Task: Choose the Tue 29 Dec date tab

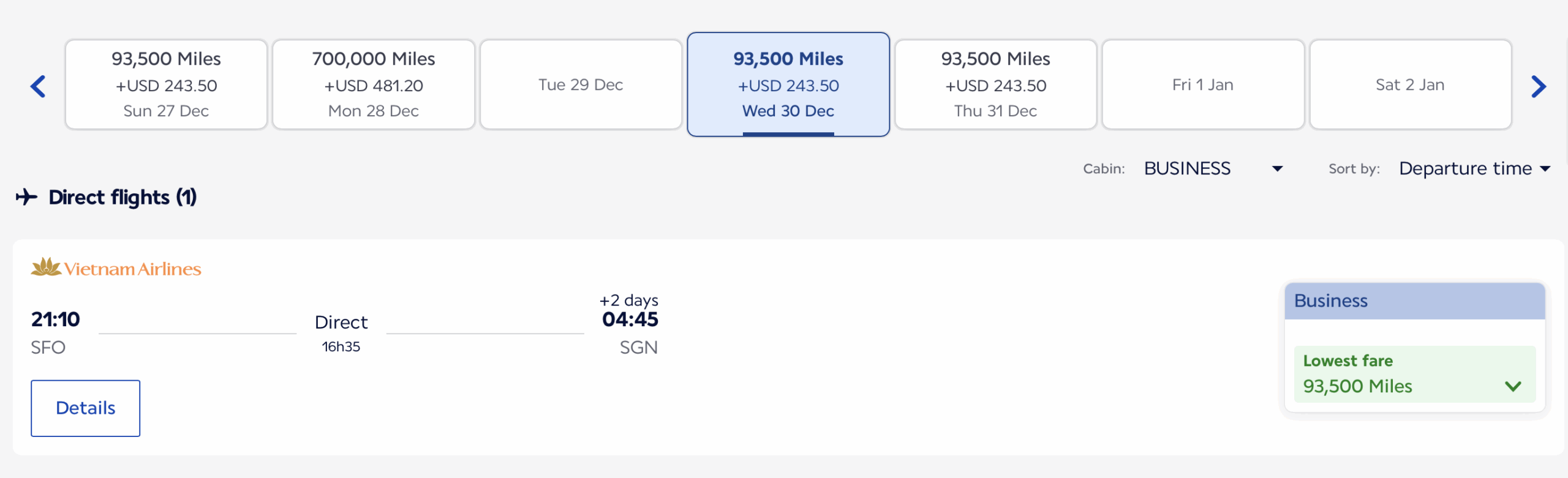Action: tap(581, 84)
